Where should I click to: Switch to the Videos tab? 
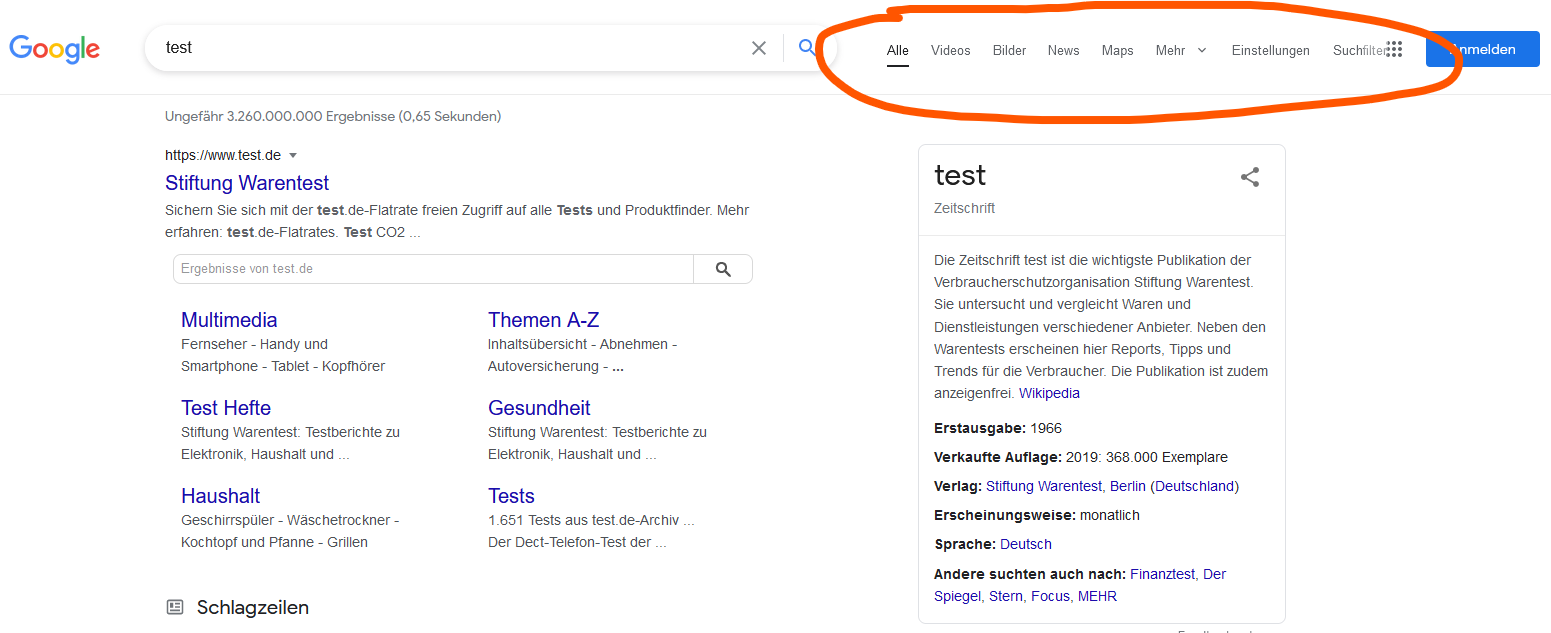(951, 50)
